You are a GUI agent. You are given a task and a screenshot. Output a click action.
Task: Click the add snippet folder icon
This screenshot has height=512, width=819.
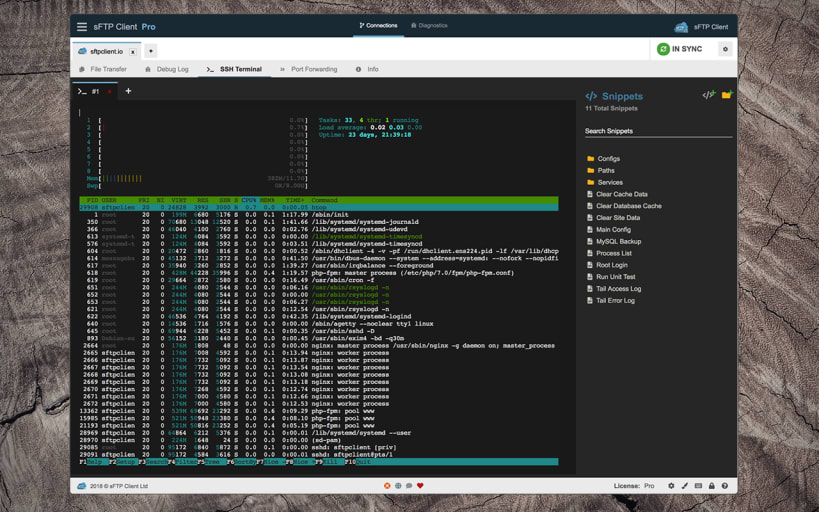[x=727, y=95]
